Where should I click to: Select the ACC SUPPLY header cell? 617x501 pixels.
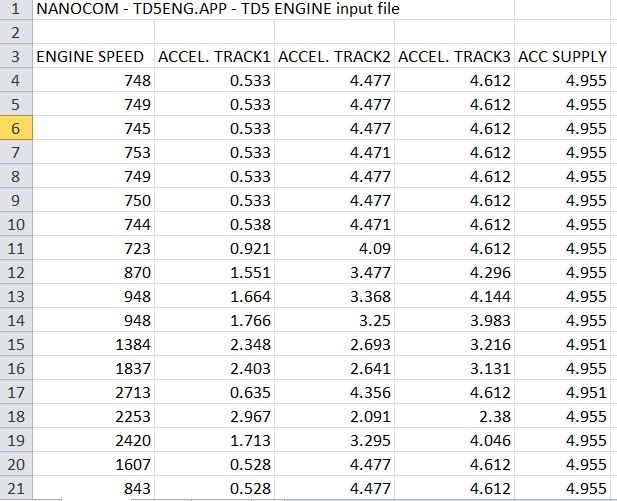(565, 56)
